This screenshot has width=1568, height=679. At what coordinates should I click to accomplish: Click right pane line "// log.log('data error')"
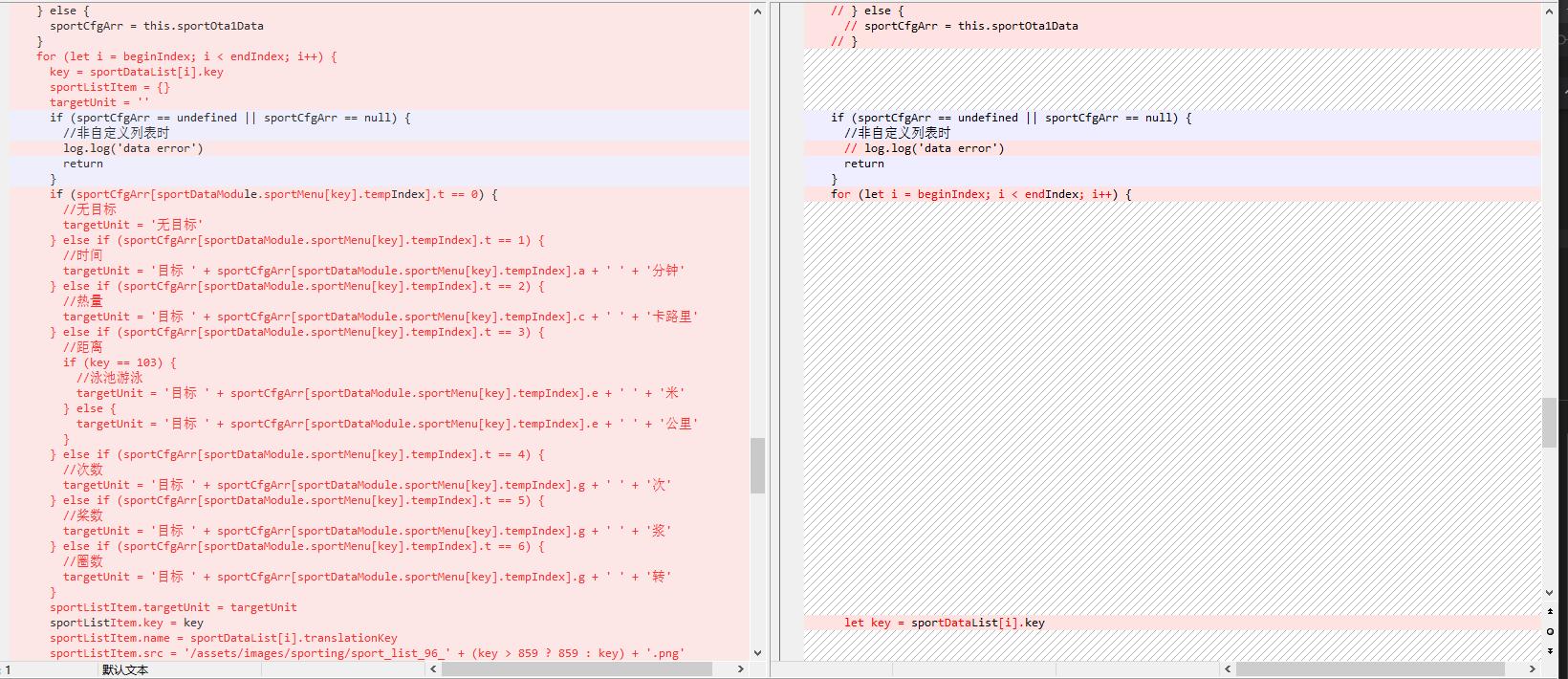[x=924, y=148]
